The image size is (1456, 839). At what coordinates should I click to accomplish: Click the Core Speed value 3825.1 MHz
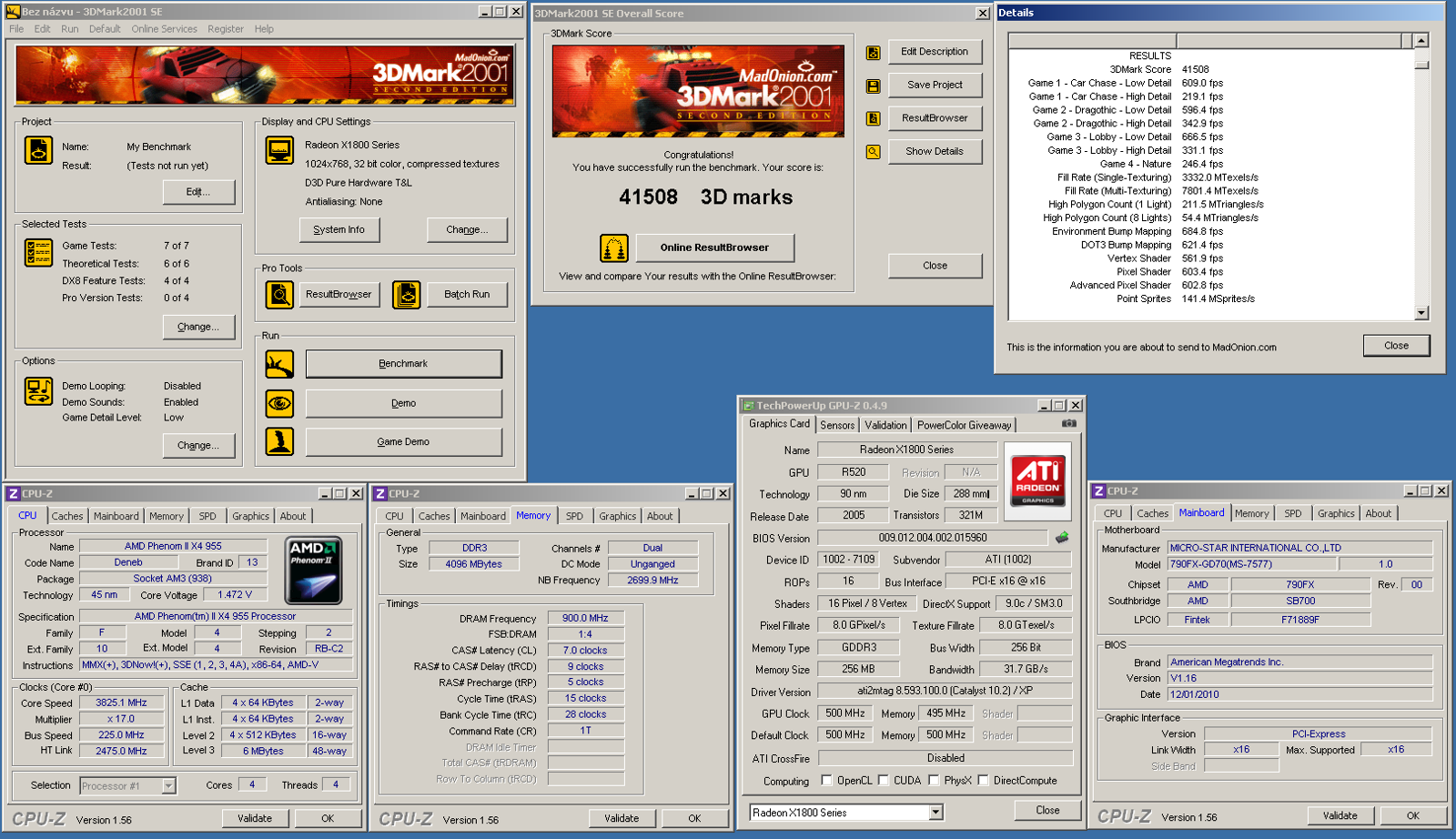[x=121, y=703]
